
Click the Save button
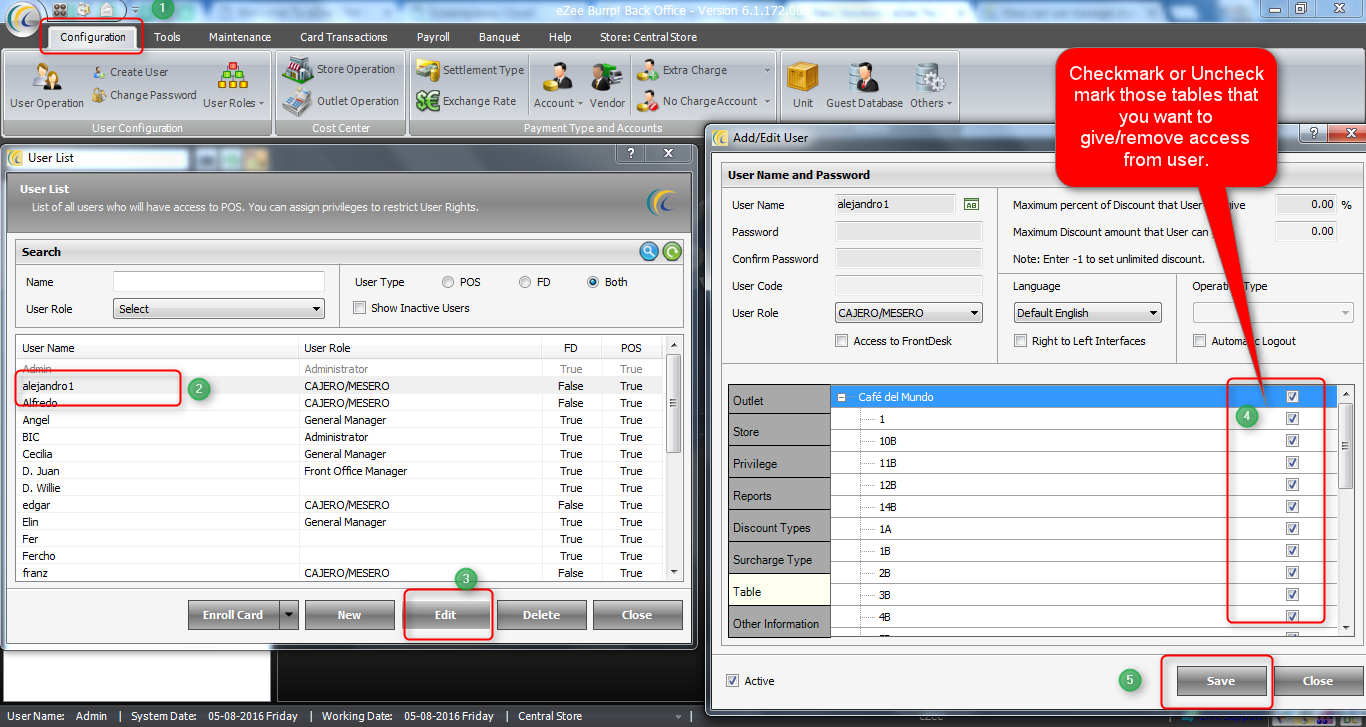coord(1221,681)
